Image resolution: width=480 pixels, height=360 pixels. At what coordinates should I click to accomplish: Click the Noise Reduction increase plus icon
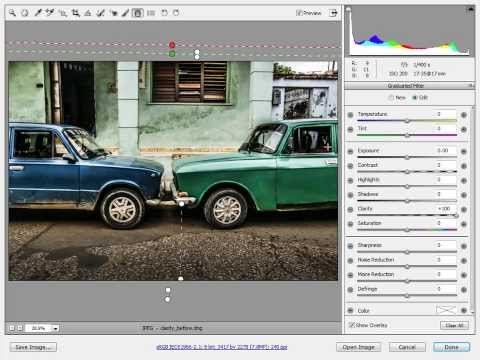click(x=464, y=261)
